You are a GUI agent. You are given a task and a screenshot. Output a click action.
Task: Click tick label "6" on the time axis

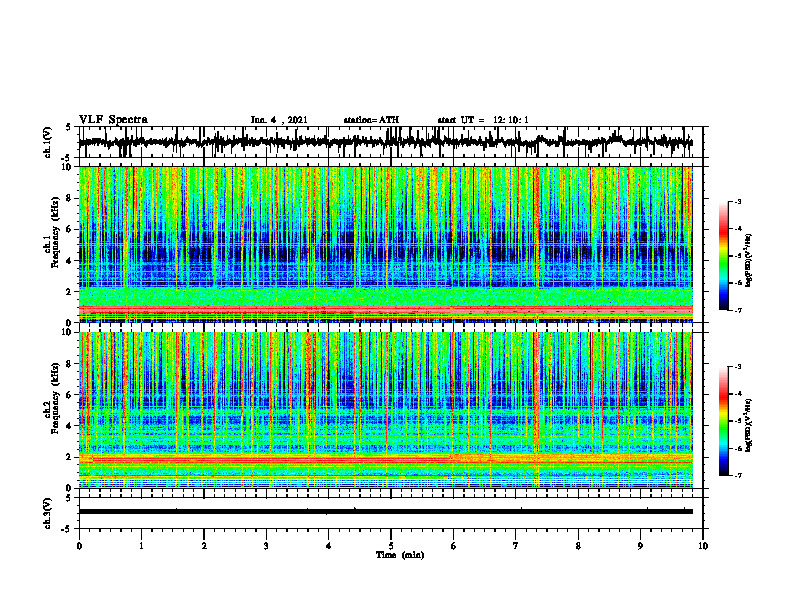pos(454,546)
